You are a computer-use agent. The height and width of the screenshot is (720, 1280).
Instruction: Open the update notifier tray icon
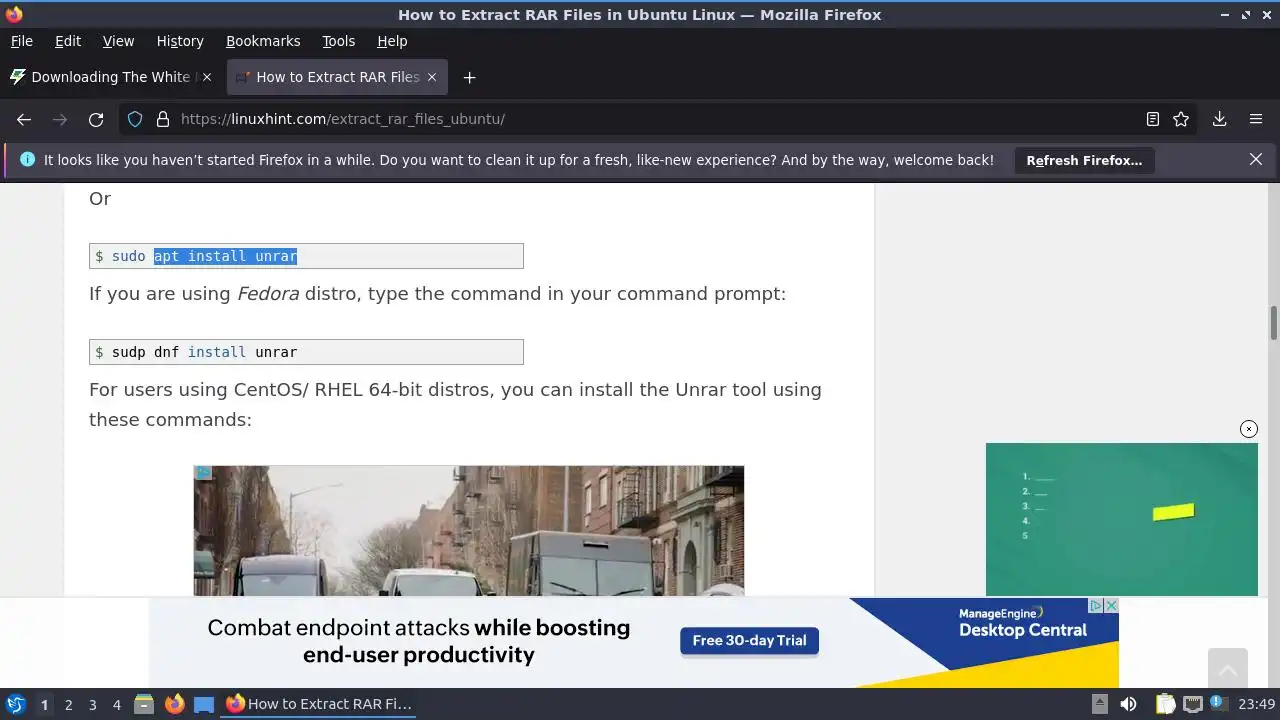1218,704
